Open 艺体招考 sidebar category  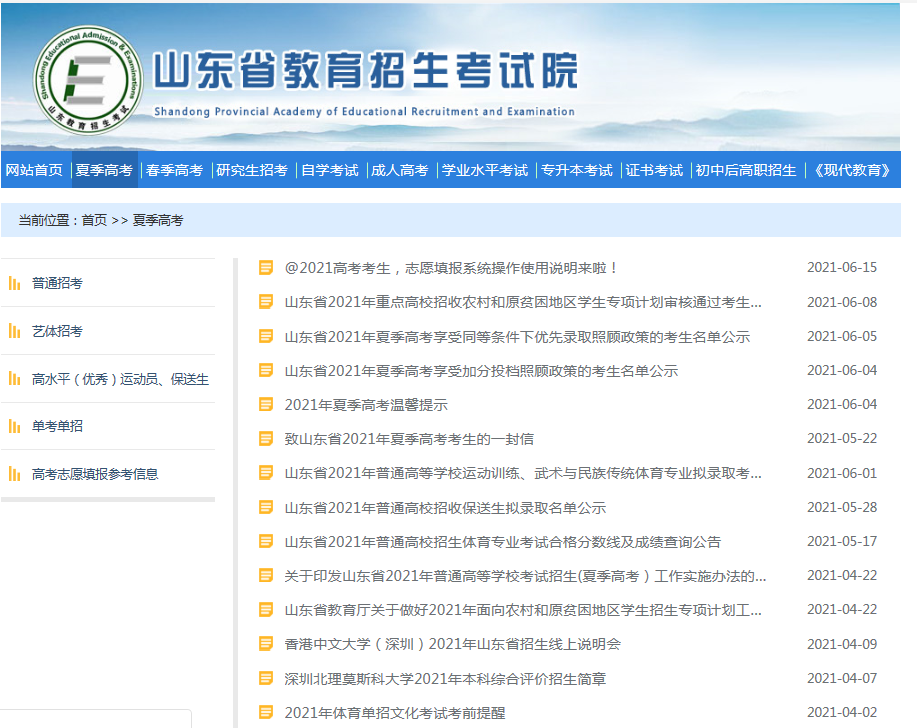point(57,331)
